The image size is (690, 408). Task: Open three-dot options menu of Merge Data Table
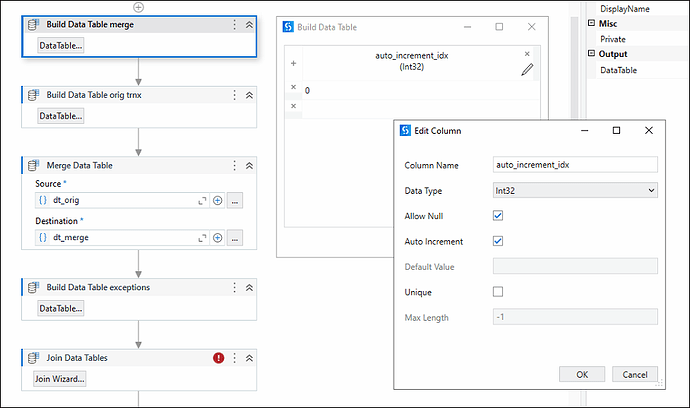pyautogui.click(x=235, y=165)
